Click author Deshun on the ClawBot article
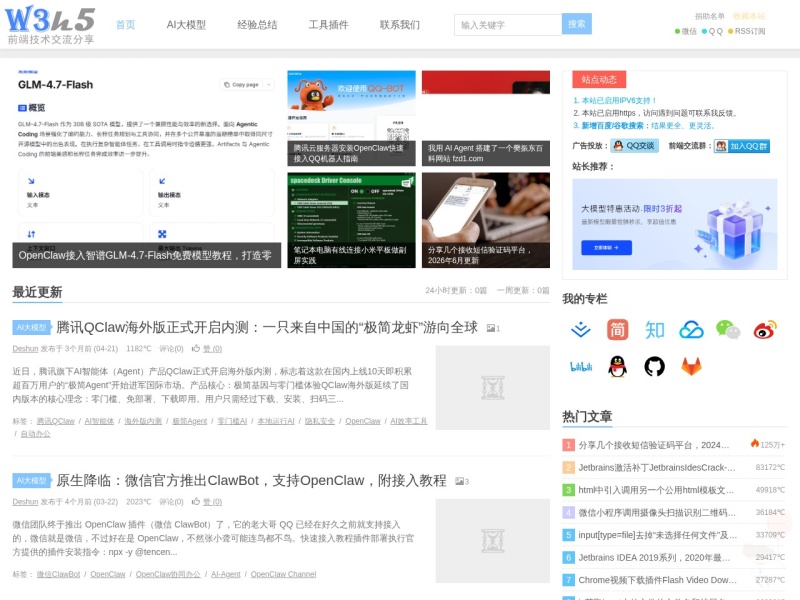 pos(25,502)
